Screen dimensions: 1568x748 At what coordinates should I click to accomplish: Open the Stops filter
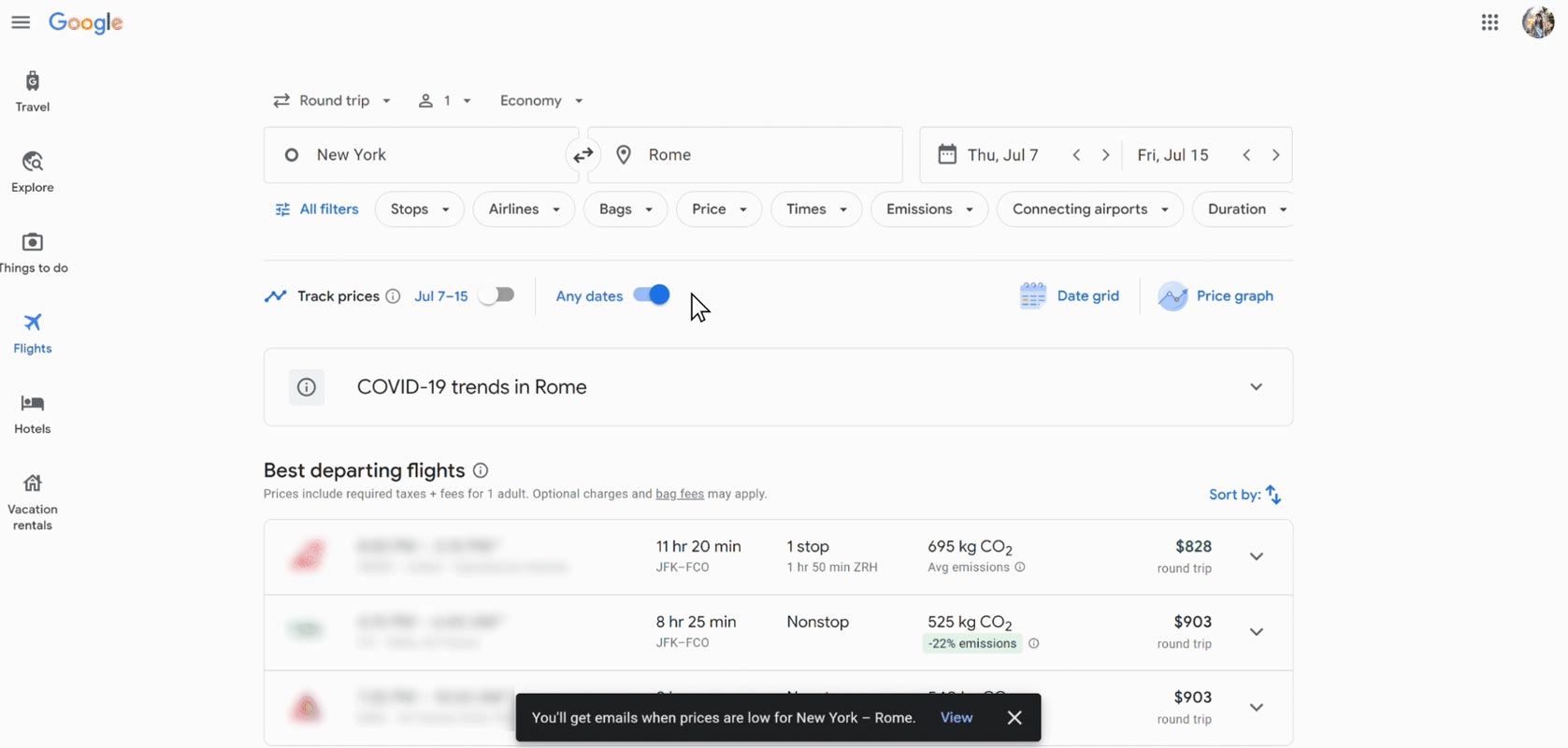(420, 209)
